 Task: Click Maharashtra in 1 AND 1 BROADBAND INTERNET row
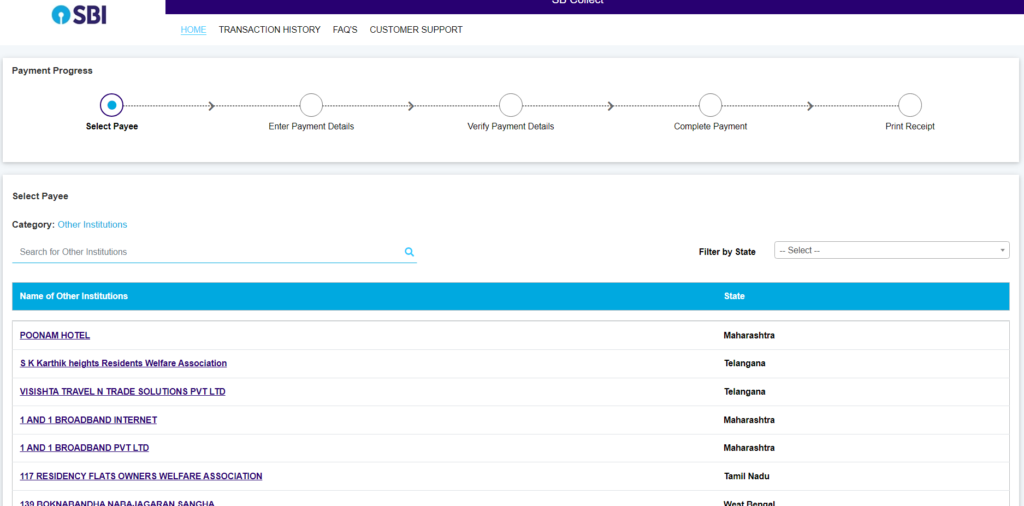[x=749, y=420]
